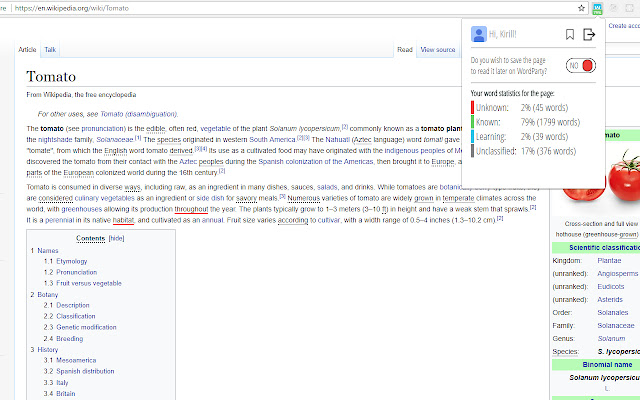Open the cultivar link
Screen dimensions: 640x400
(329, 220)
